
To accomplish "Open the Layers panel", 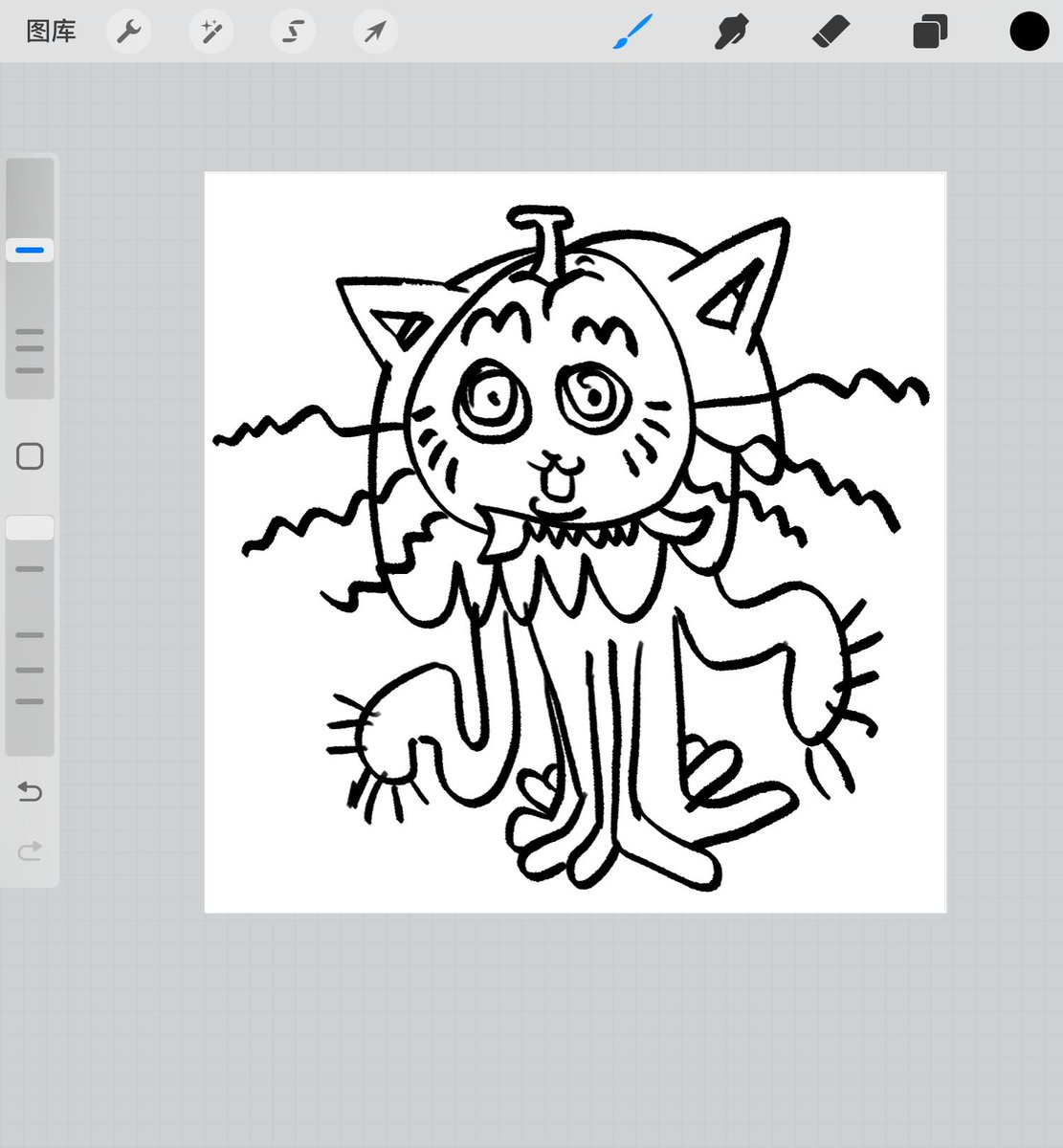I will (x=930, y=32).
